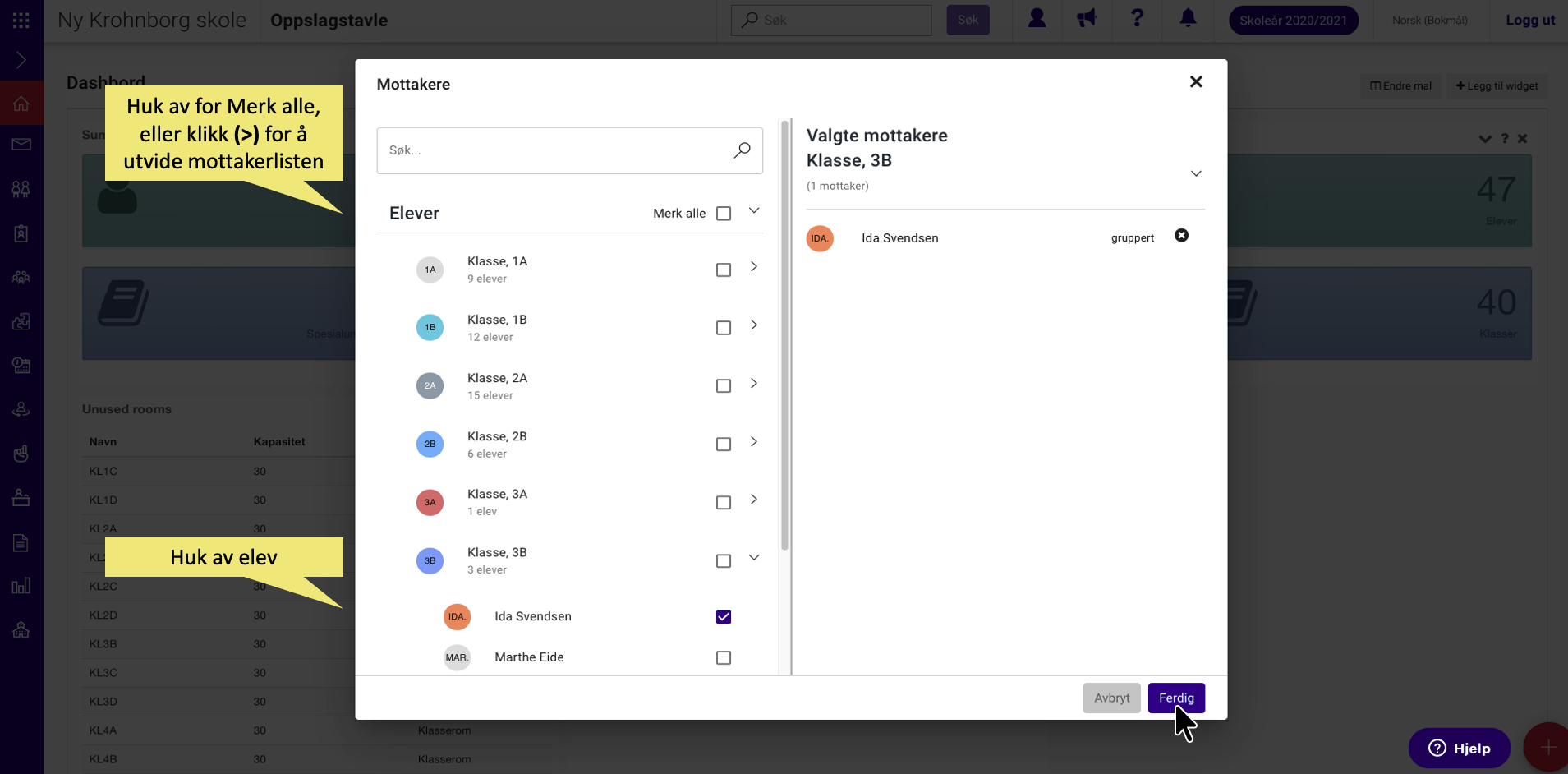Collapse the Klasse, 3B student list
Screen dimensions: 1568x774
(754, 558)
